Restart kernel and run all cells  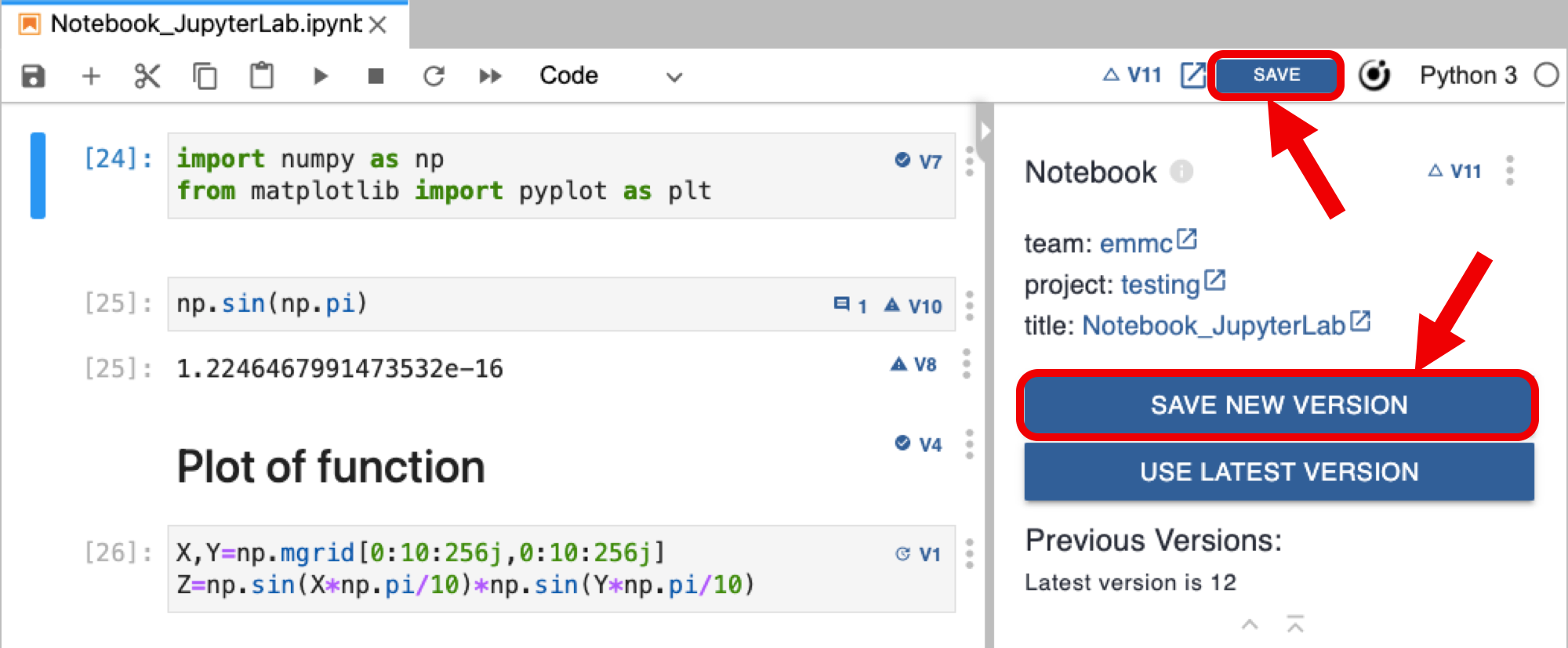coord(491,76)
